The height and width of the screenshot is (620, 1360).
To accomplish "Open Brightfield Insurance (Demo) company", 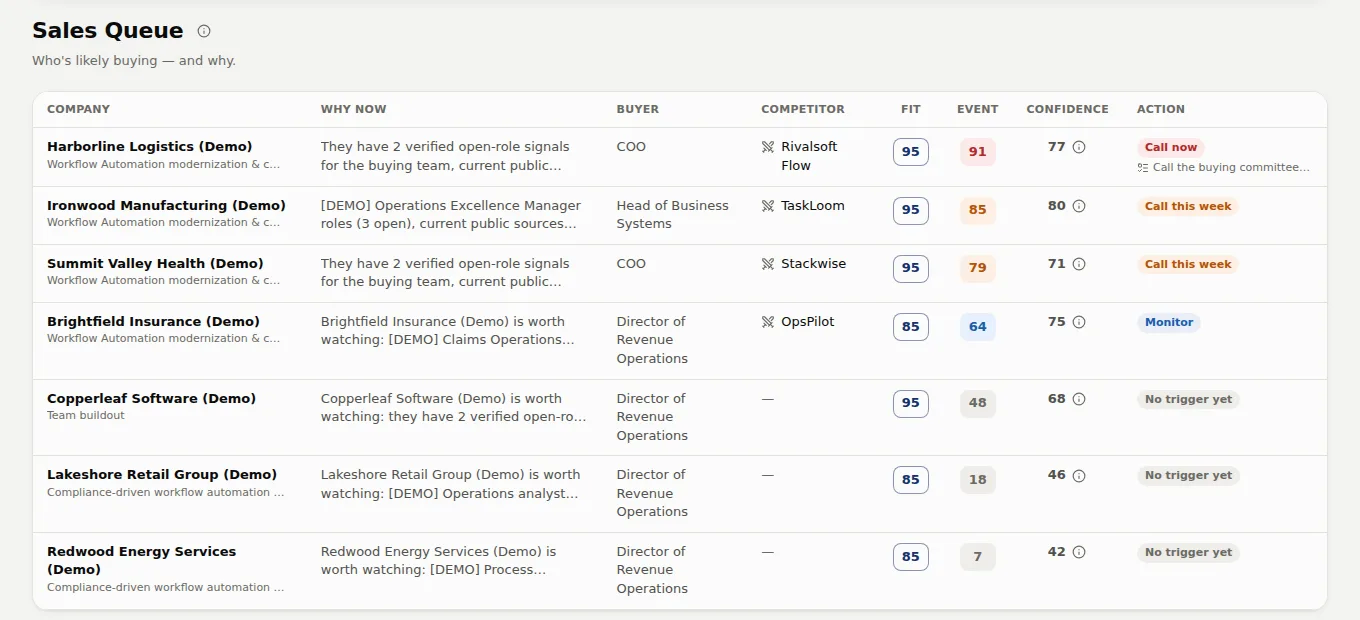I will 153,322.
